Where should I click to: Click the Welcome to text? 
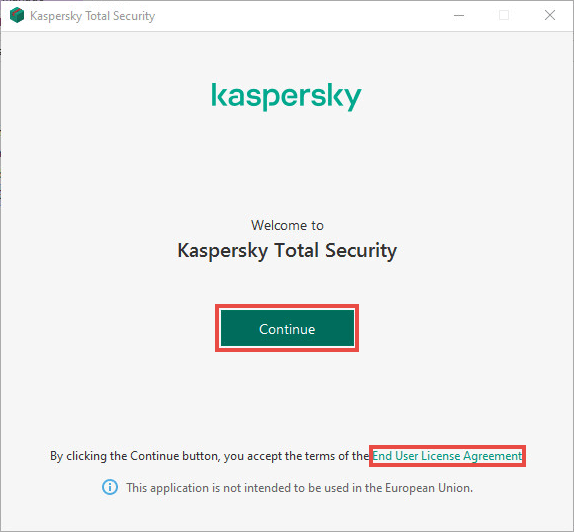coord(287,225)
